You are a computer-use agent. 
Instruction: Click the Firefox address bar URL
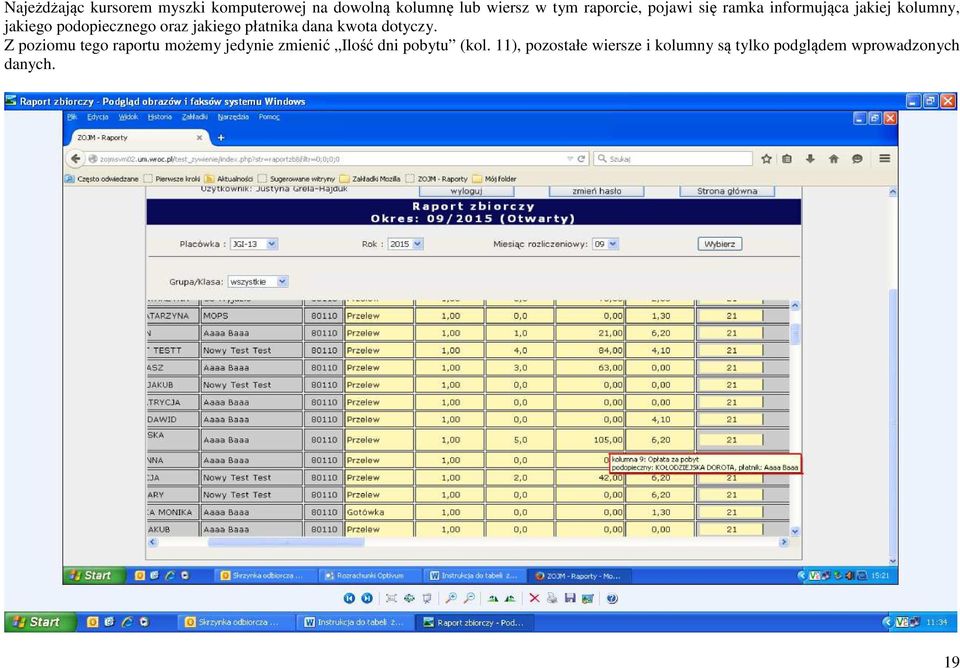tap(331, 159)
